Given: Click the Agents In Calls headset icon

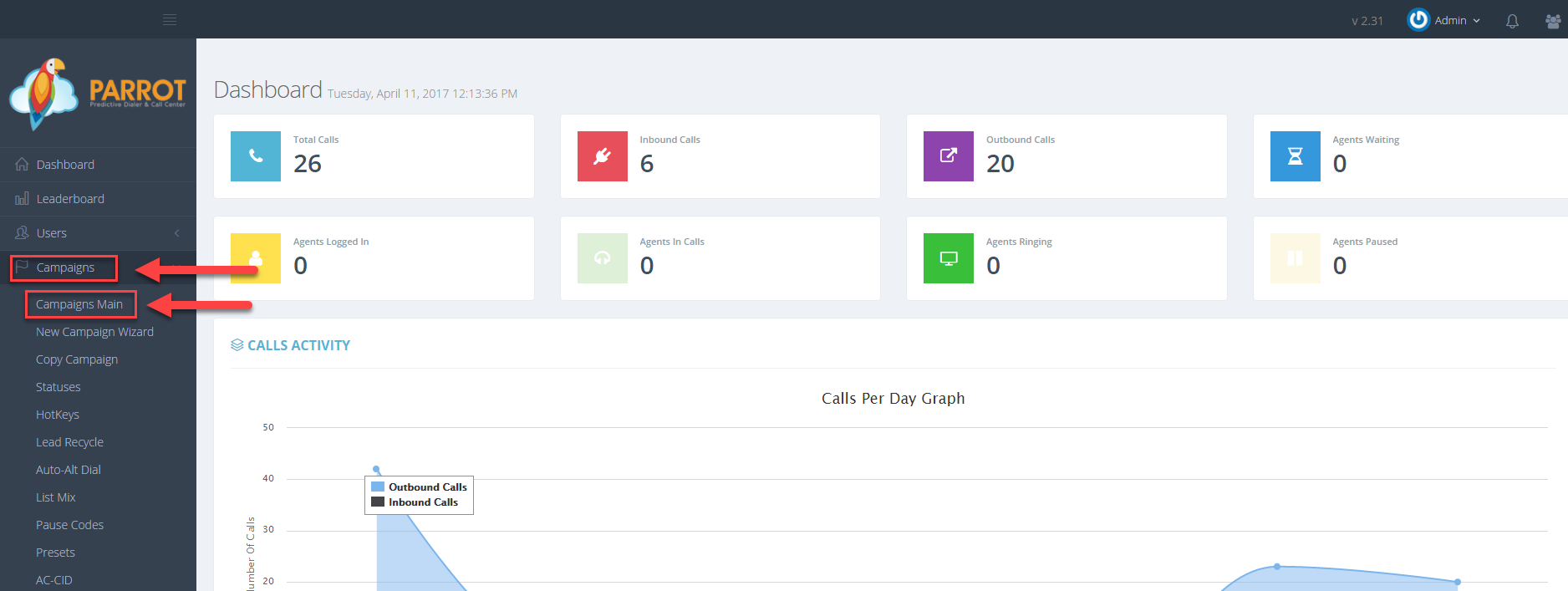Looking at the screenshot, I should pyautogui.click(x=603, y=258).
